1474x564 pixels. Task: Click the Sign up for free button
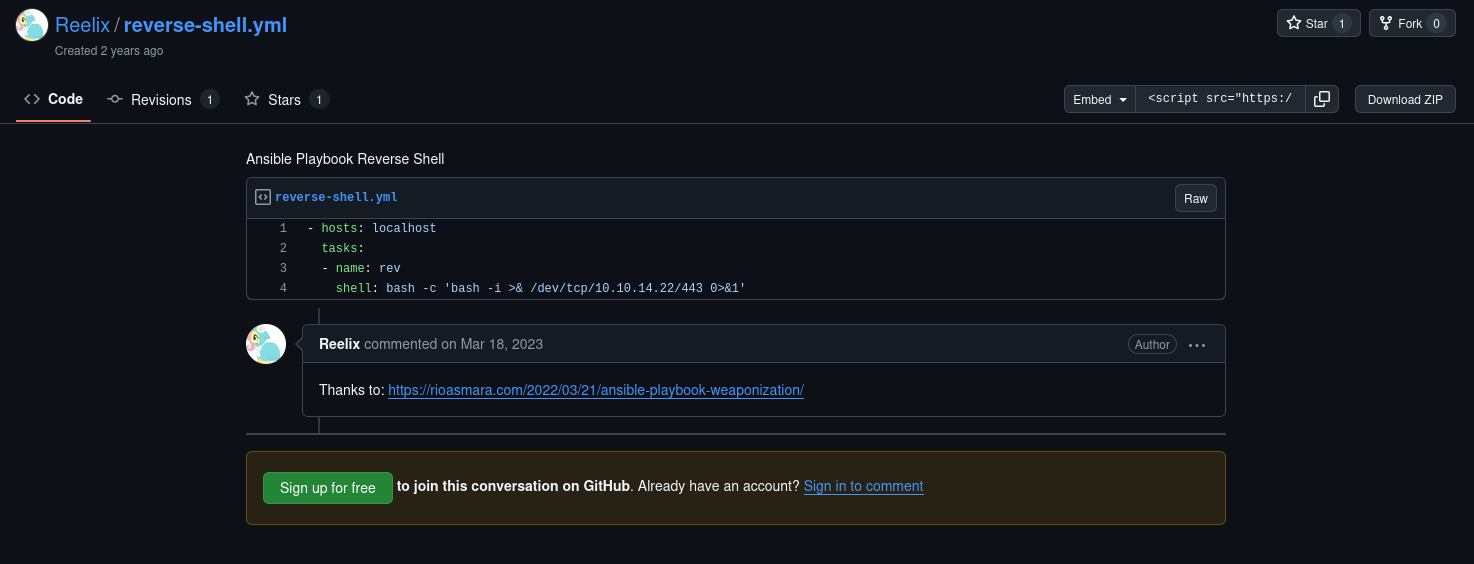coord(328,488)
